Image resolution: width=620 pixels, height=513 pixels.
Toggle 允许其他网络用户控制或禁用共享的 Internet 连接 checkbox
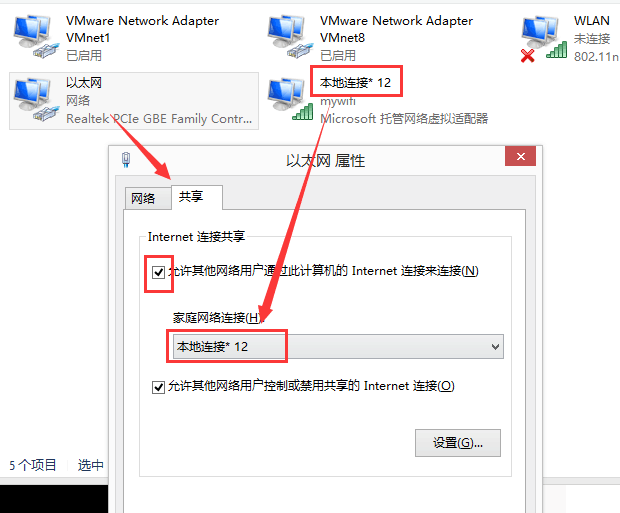click(x=159, y=387)
